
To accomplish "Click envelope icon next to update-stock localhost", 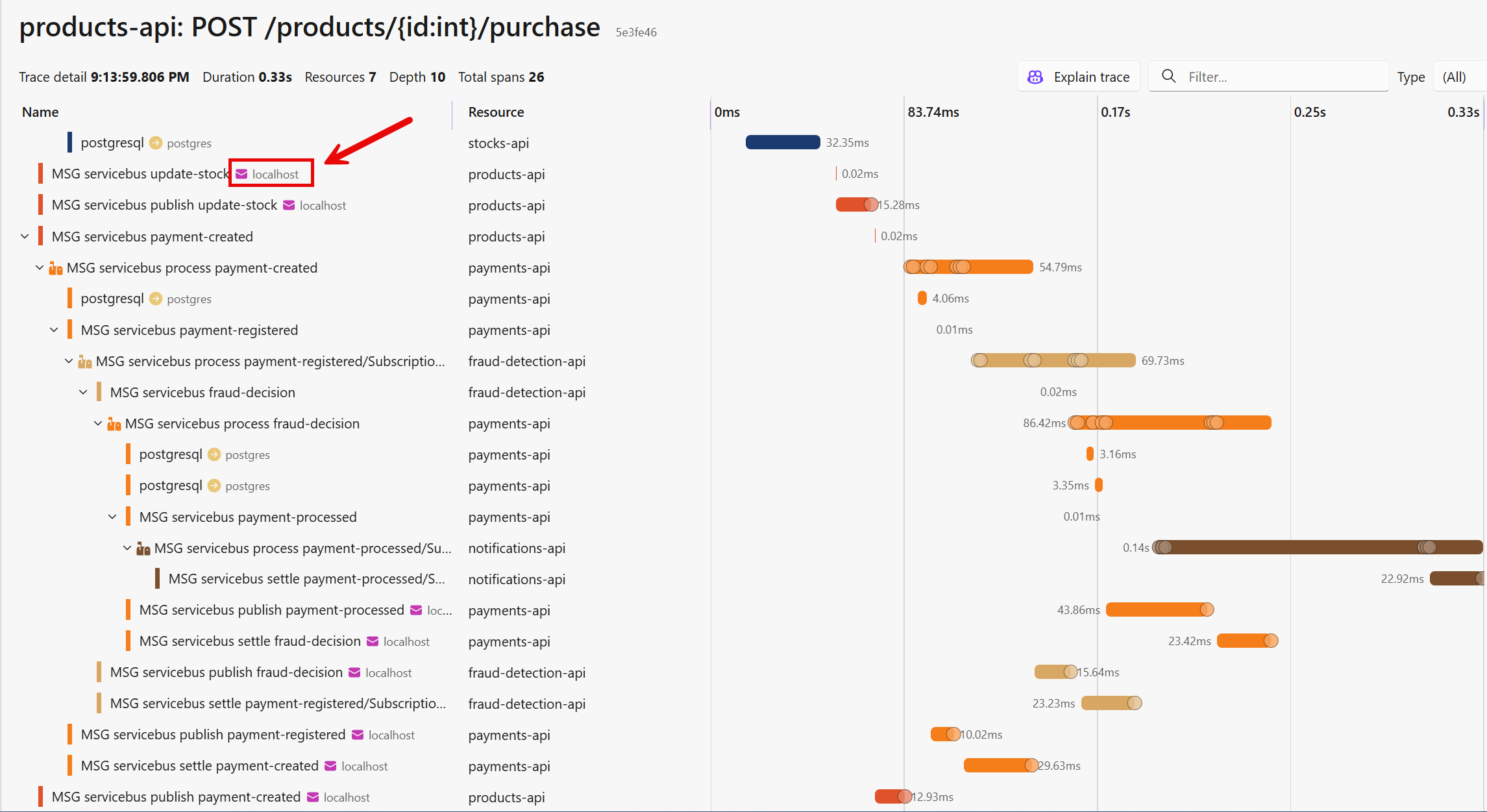I will (241, 174).
